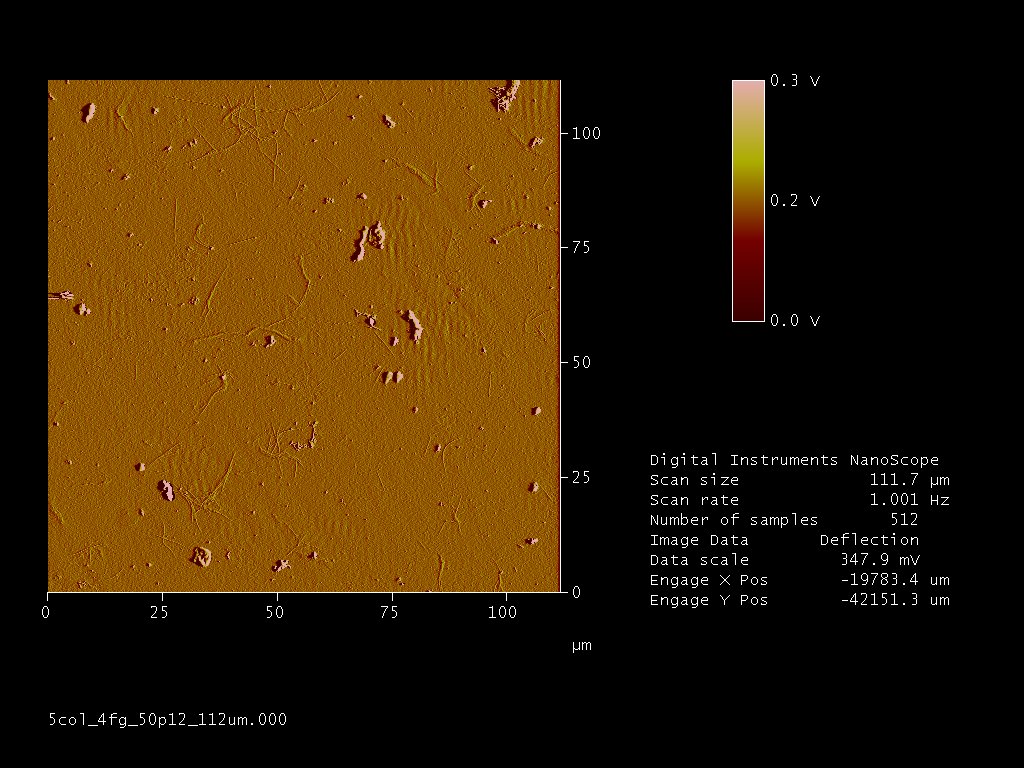The width and height of the screenshot is (1024, 768).
Task: Click the 'Data scale' label
Action: pyautogui.click(x=699, y=560)
